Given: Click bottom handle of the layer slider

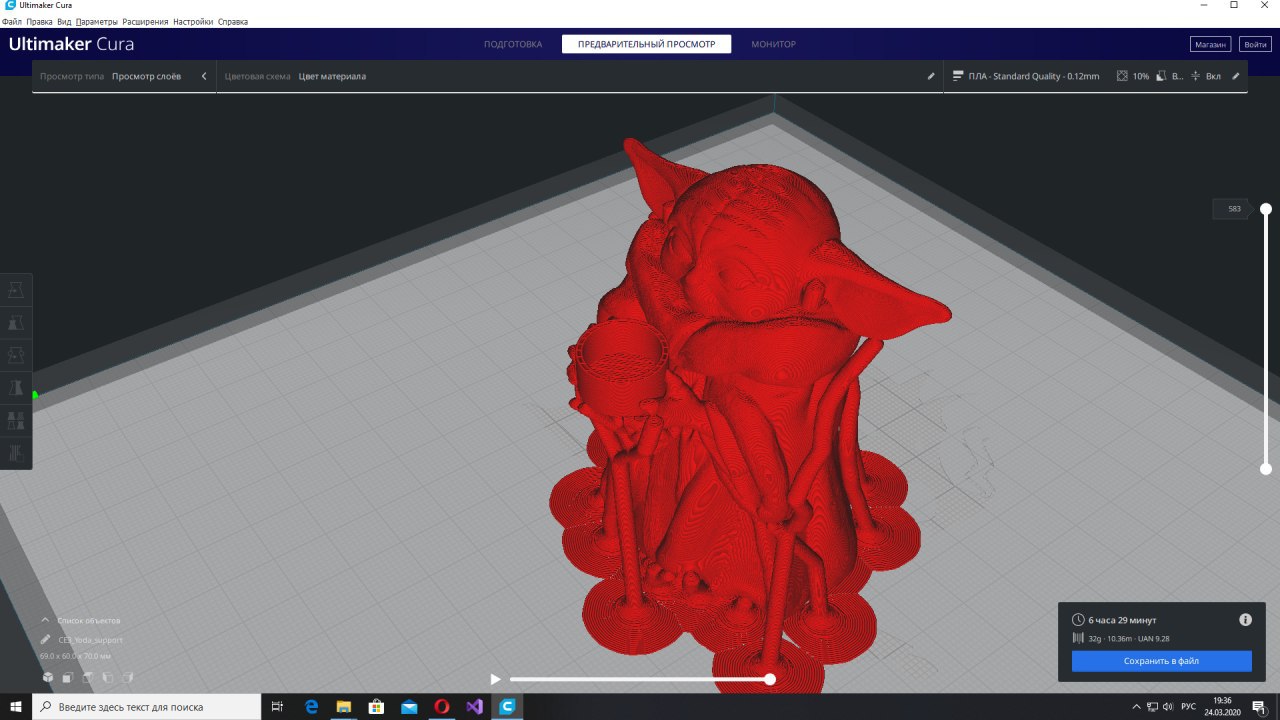Looking at the screenshot, I should [1266, 469].
